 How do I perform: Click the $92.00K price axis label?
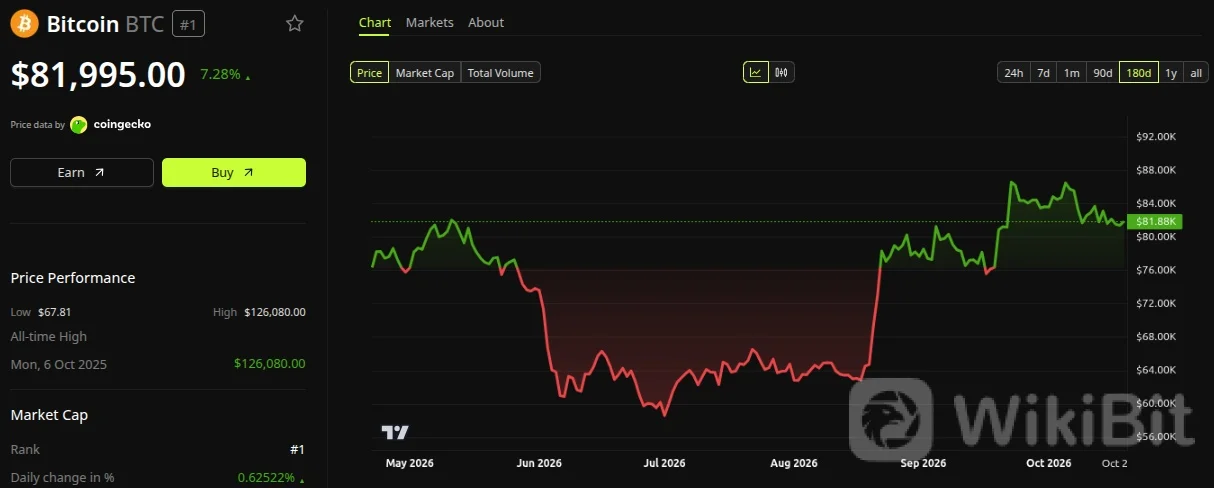1157,136
